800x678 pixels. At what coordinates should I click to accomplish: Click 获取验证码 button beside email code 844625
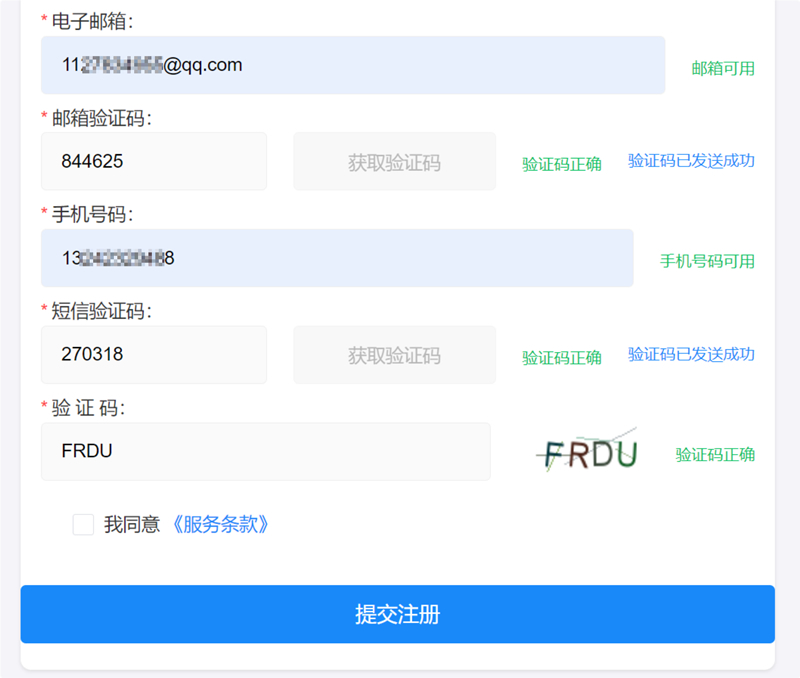(394, 161)
